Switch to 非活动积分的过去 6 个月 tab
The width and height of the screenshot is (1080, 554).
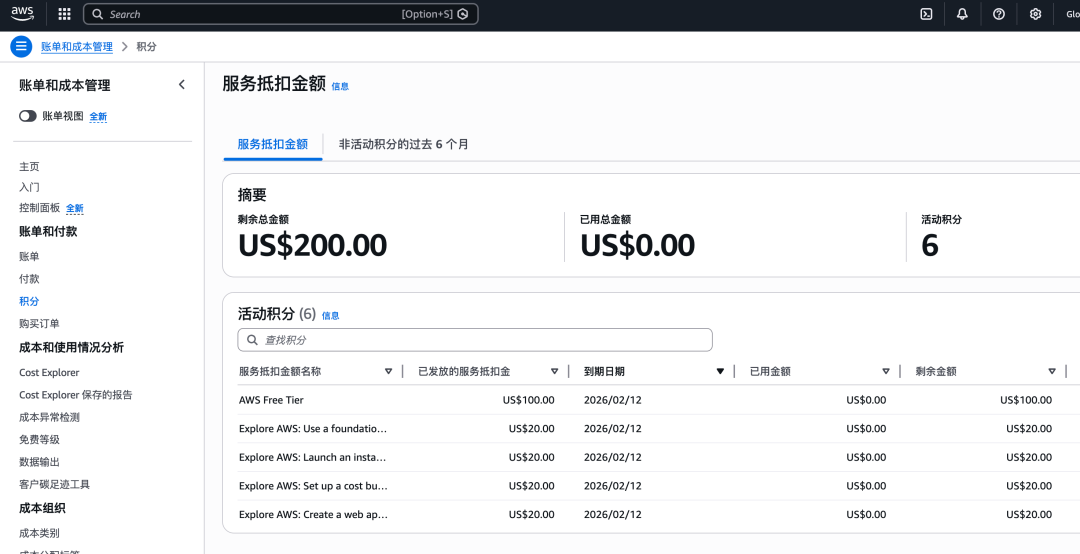pos(404,144)
